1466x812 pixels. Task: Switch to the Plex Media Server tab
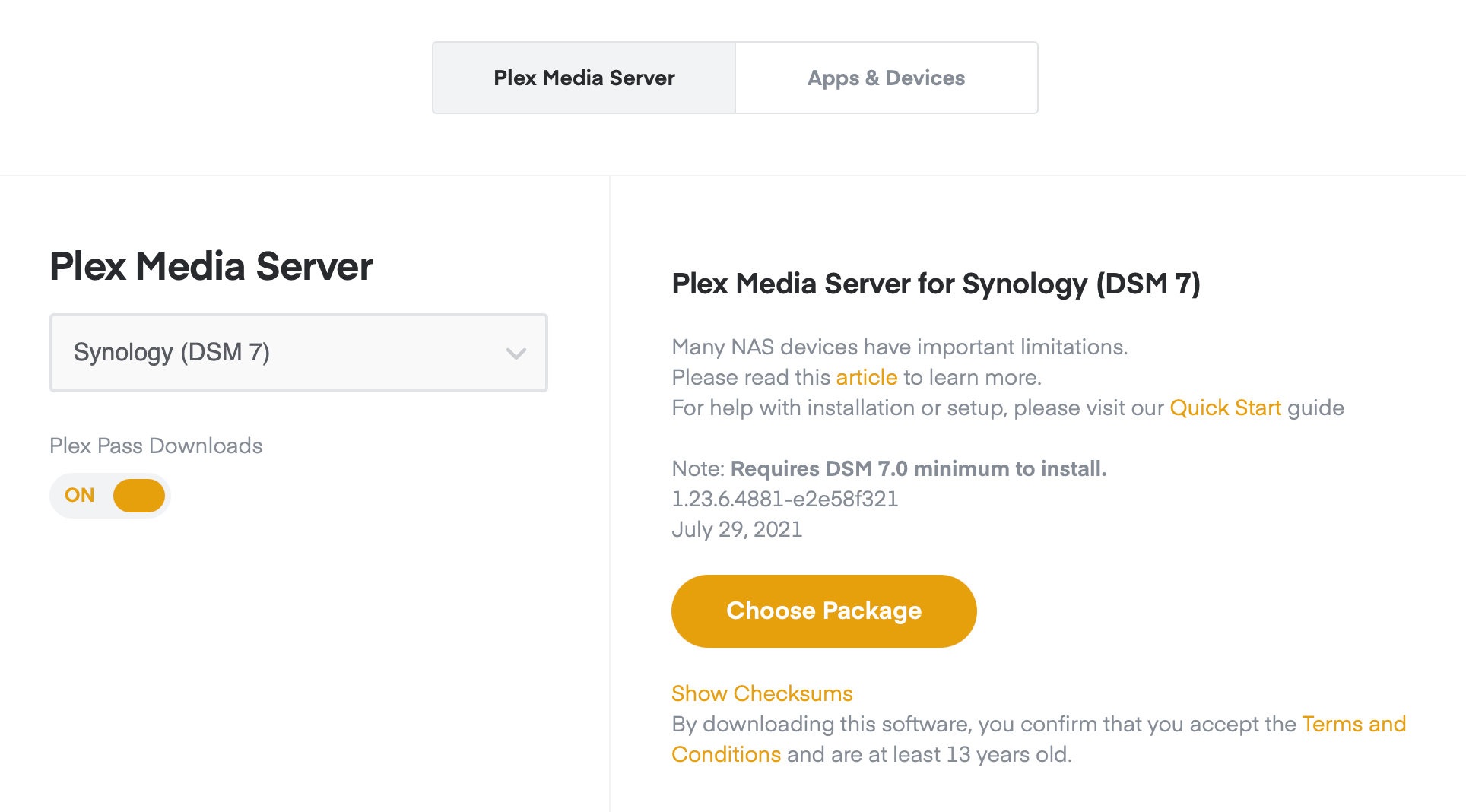click(584, 78)
